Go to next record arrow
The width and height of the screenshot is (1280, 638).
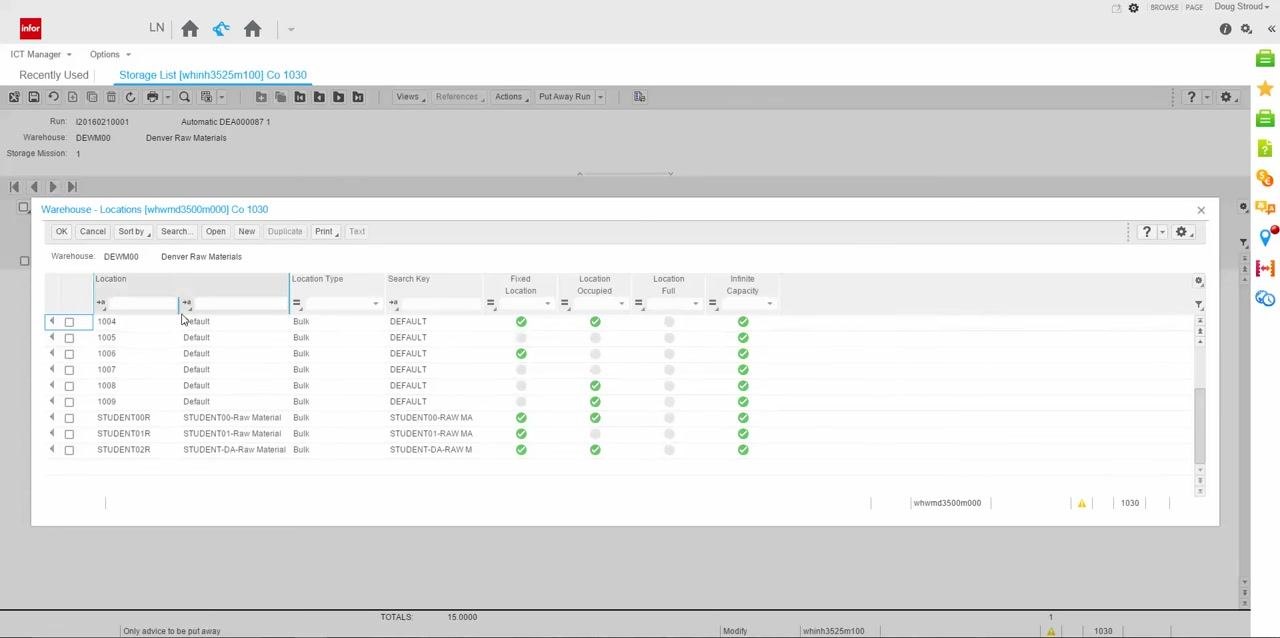pyautogui.click(x=53, y=187)
